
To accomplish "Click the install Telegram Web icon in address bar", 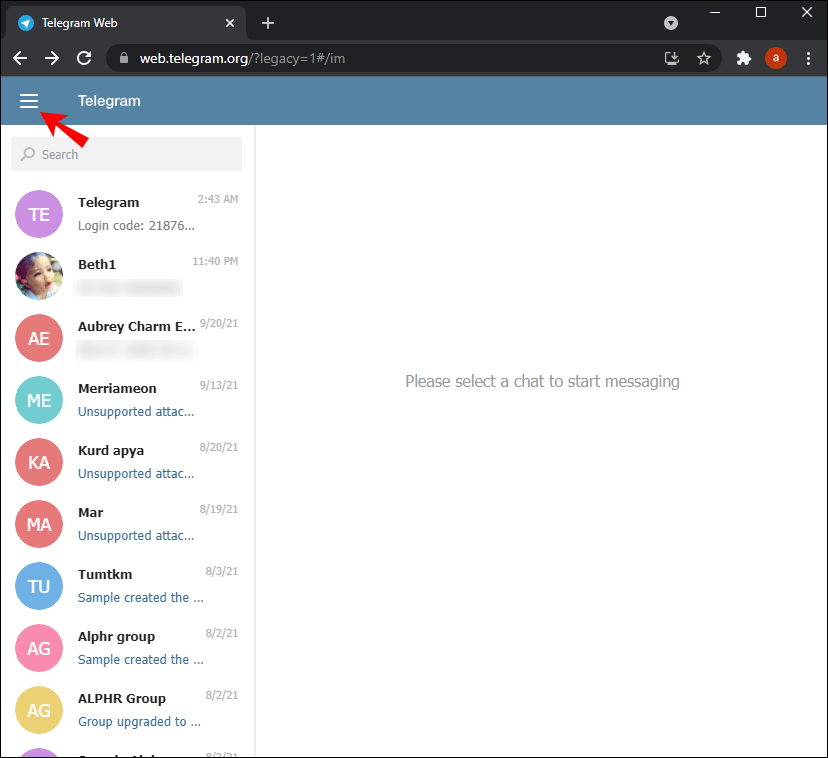I will (x=671, y=58).
